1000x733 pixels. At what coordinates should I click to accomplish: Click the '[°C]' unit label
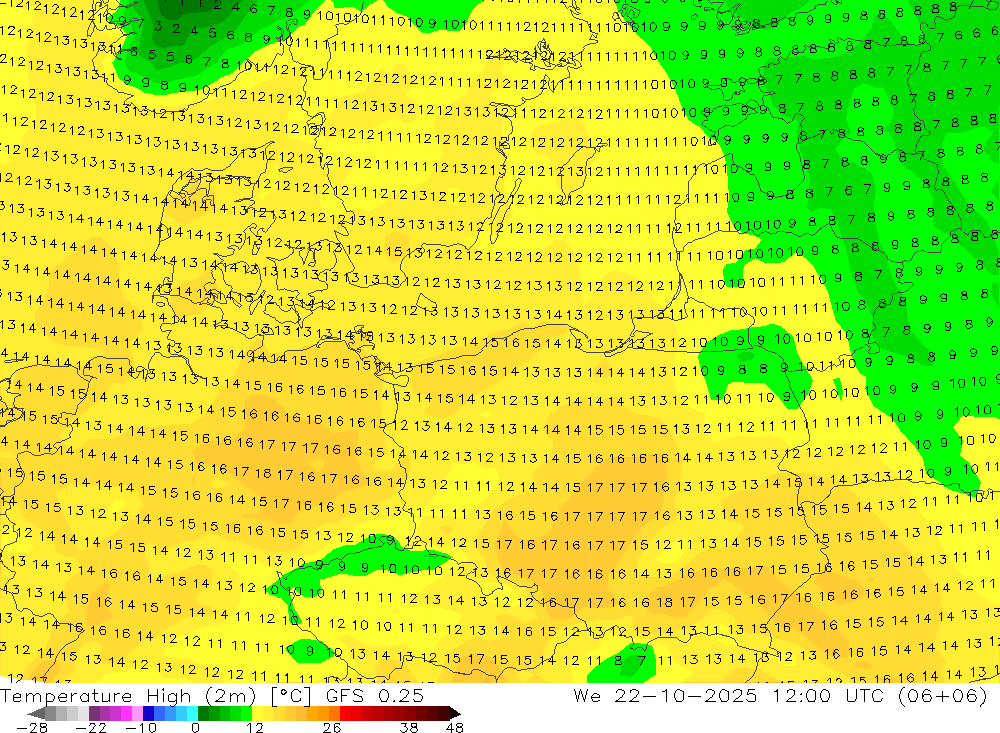point(291,696)
